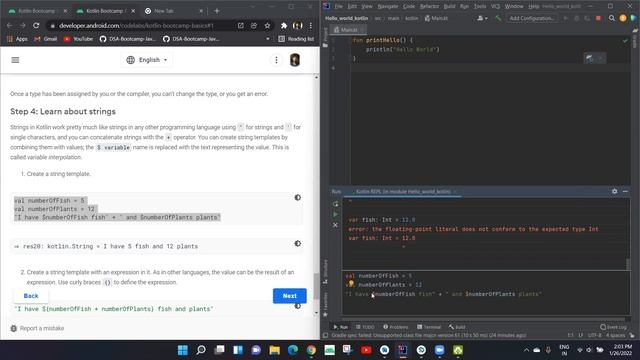Open the user account dropdown in IntelliJ toolbar

(x=482, y=18)
